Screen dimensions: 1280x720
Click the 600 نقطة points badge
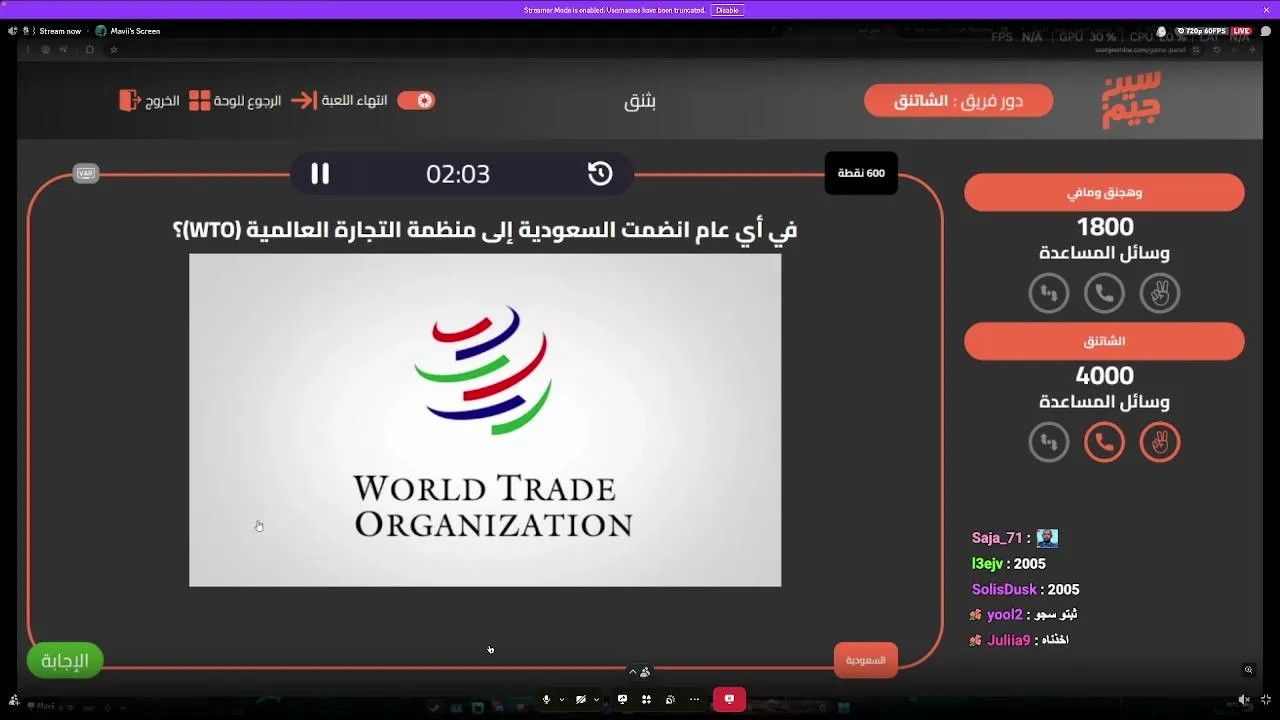[861, 173]
